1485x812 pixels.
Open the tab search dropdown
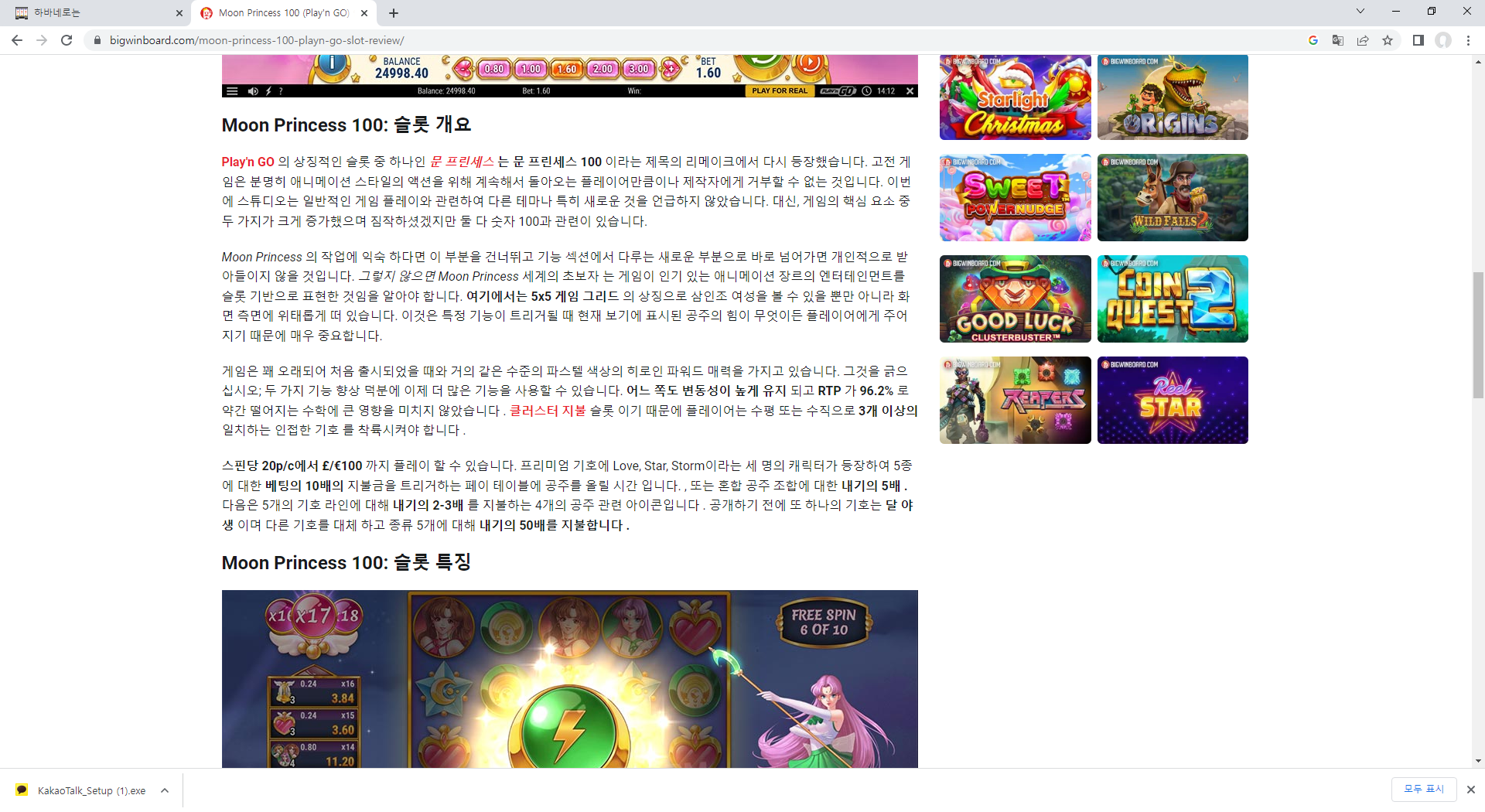pyautogui.click(x=1360, y=12)
